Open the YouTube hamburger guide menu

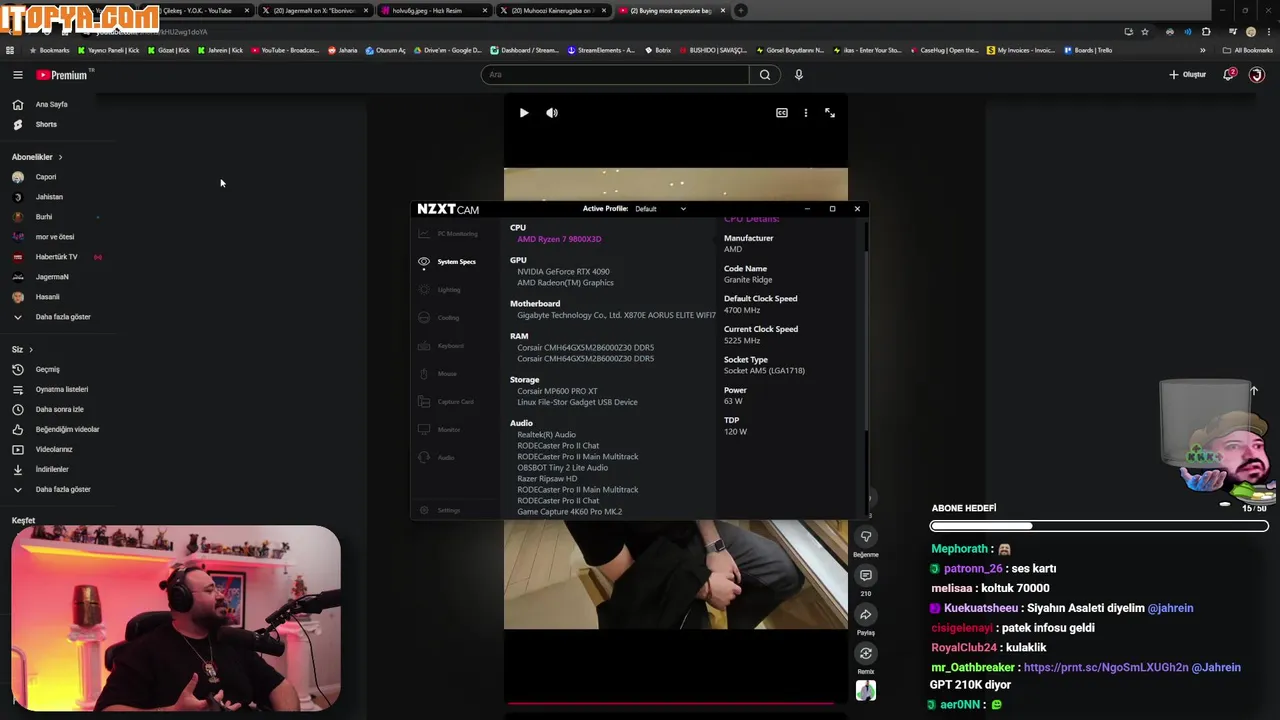[x=17, y=75]
